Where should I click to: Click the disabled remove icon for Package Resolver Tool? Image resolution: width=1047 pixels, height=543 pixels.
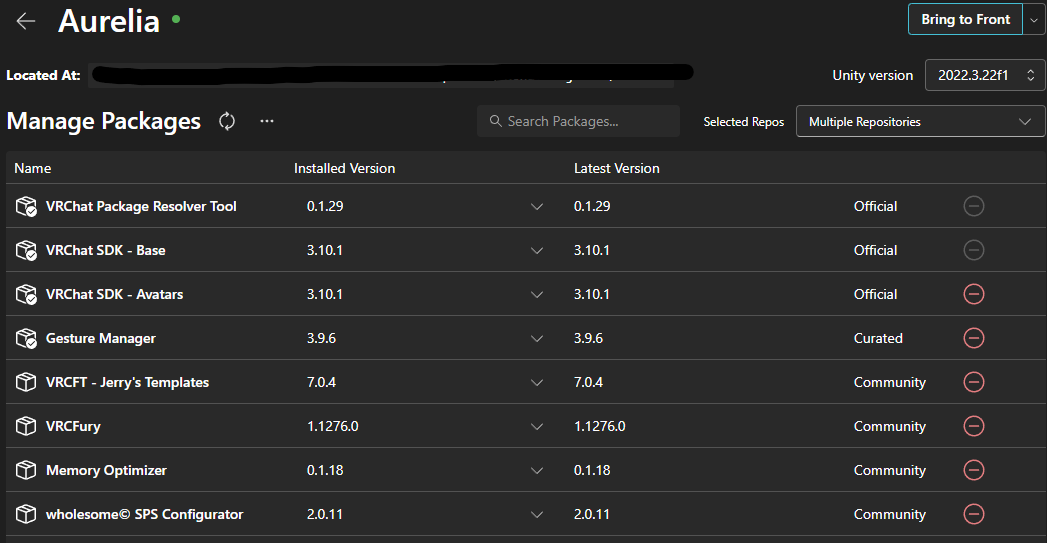[974, 206]
